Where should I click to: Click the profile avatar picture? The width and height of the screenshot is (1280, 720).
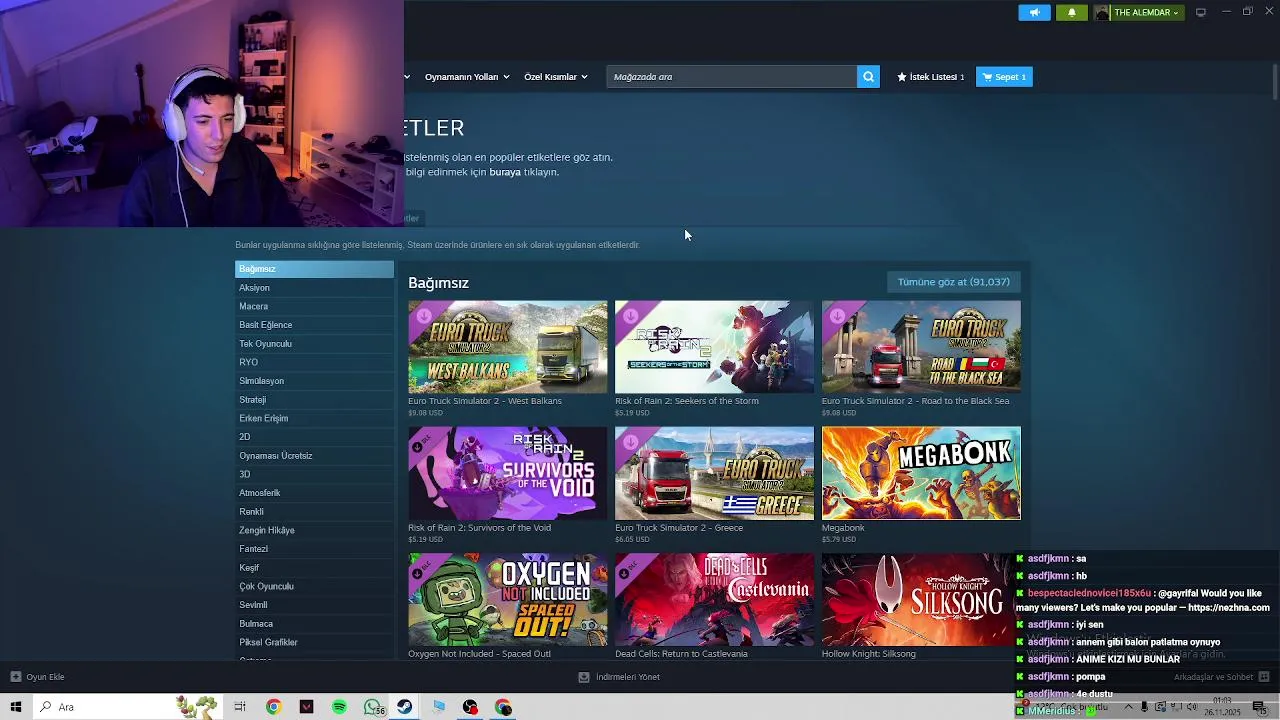tap(1102, 13)
